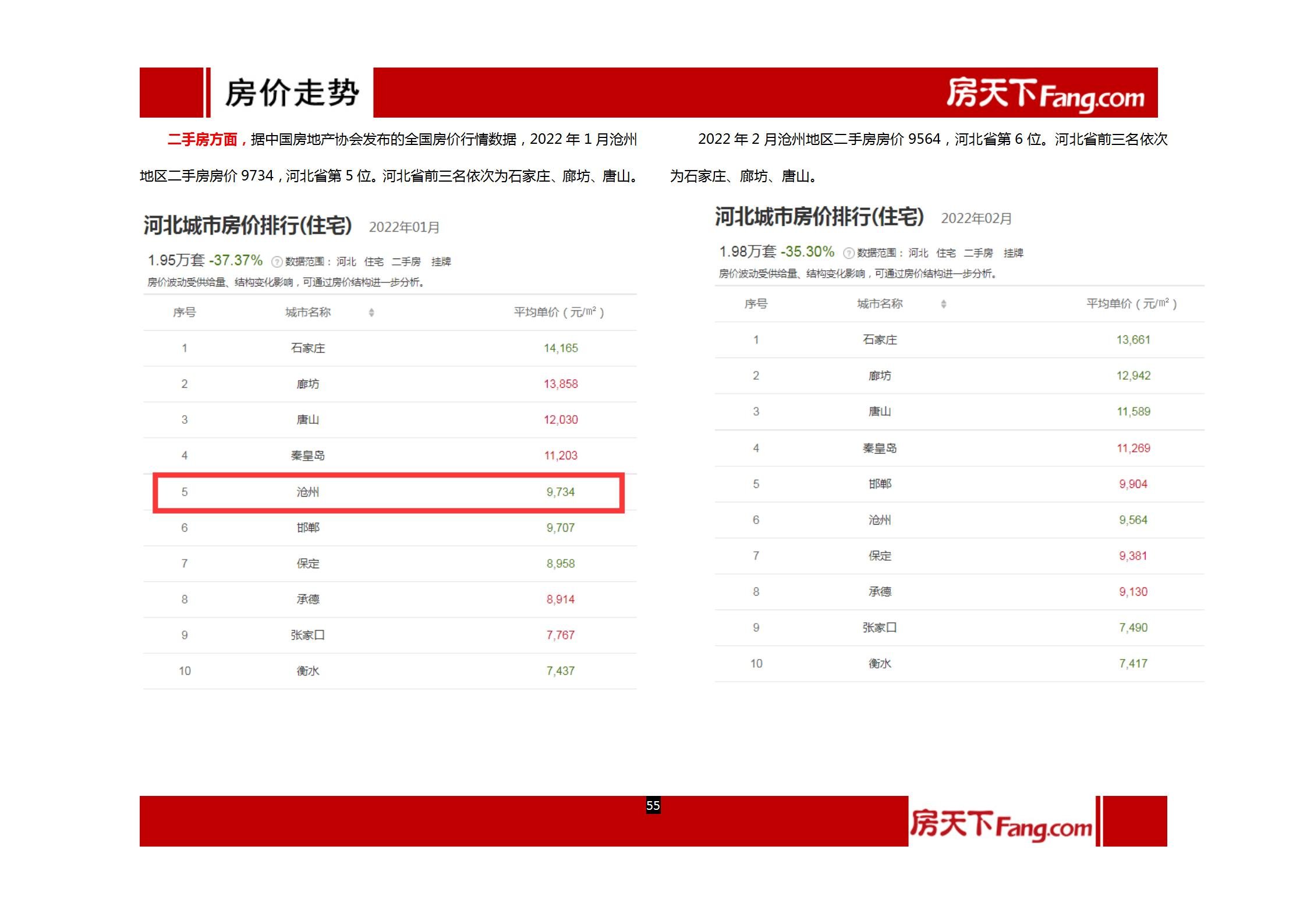Click price 7,437 for 衡水

[561, 671]
